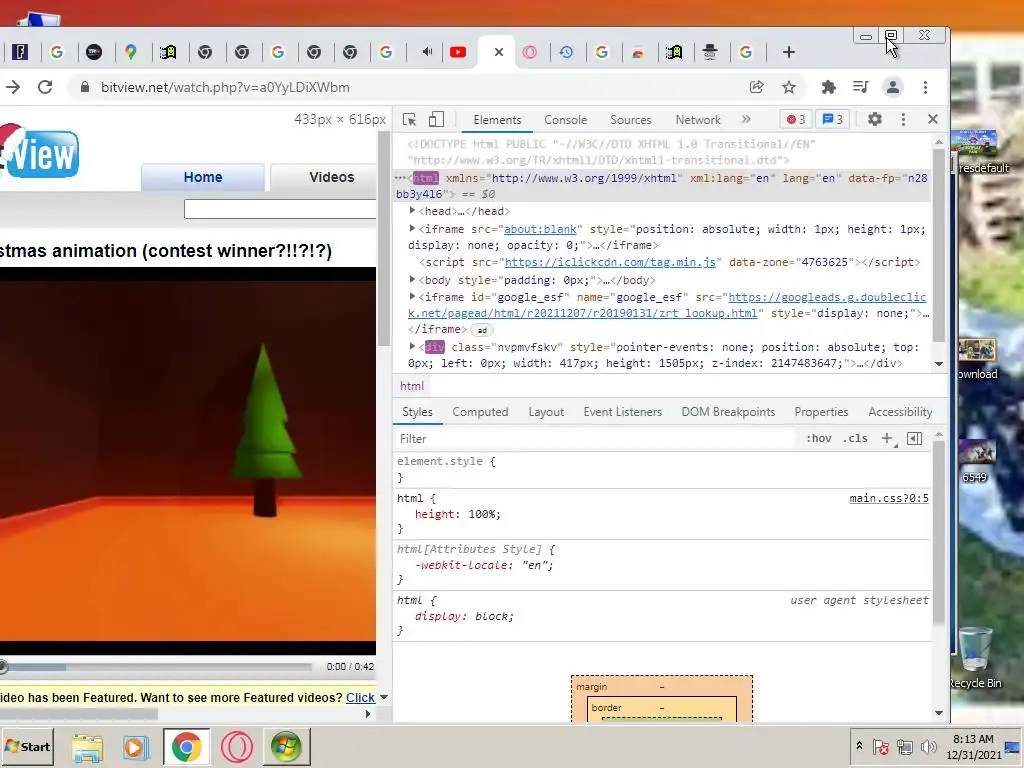The image size is (1024, 768).
Task: Click the address bar URL
Action: [225, 88]
